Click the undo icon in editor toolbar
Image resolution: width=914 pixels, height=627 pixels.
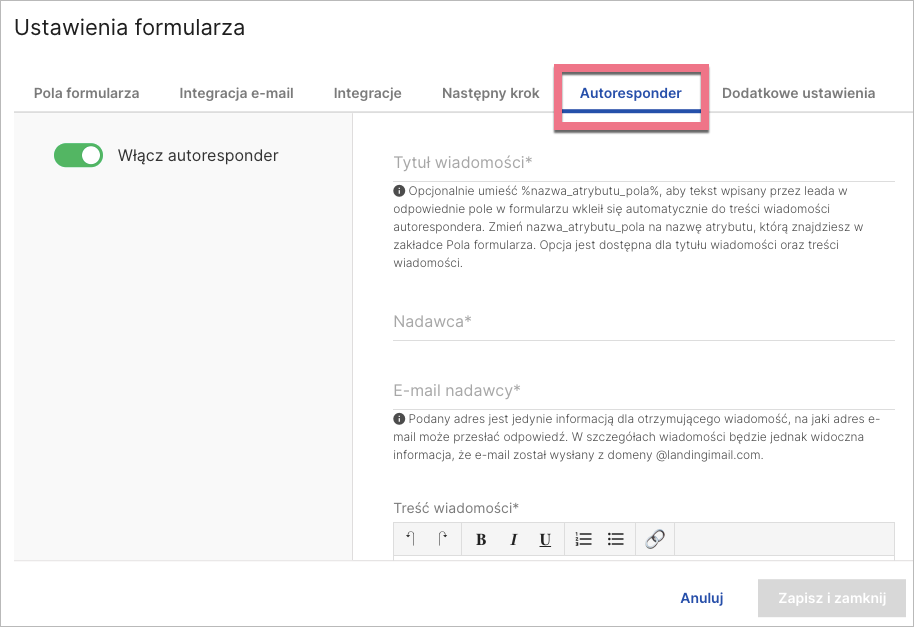click(x=410, y=539)
